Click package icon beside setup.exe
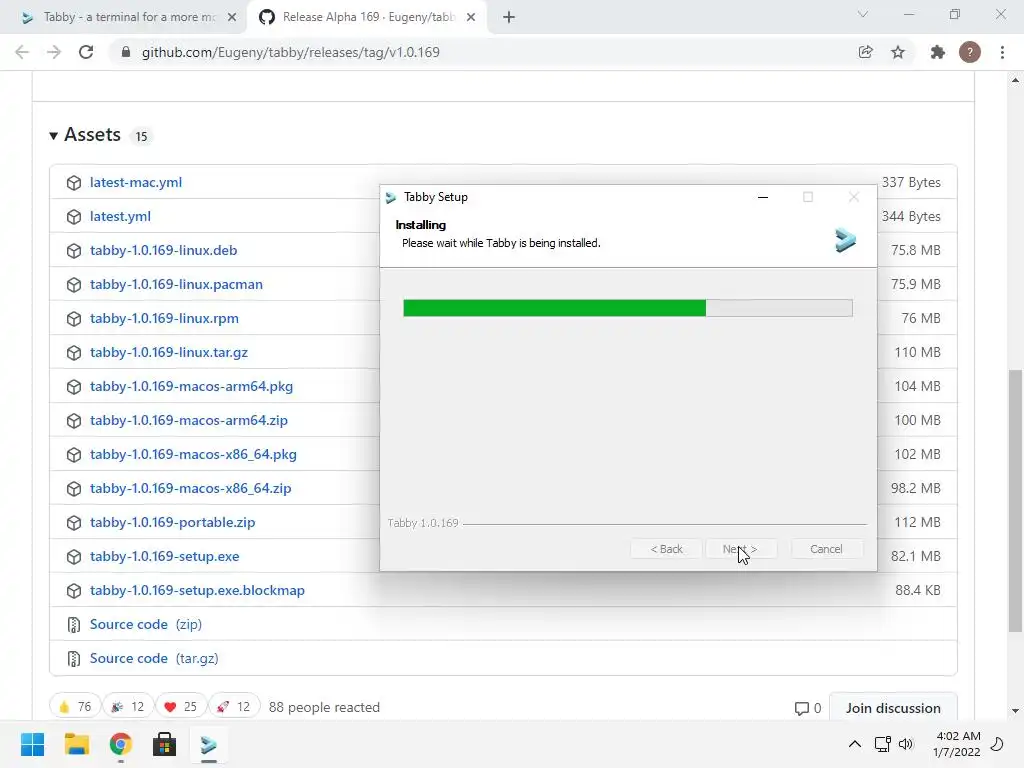The image size is (1024, 768). 74,556
